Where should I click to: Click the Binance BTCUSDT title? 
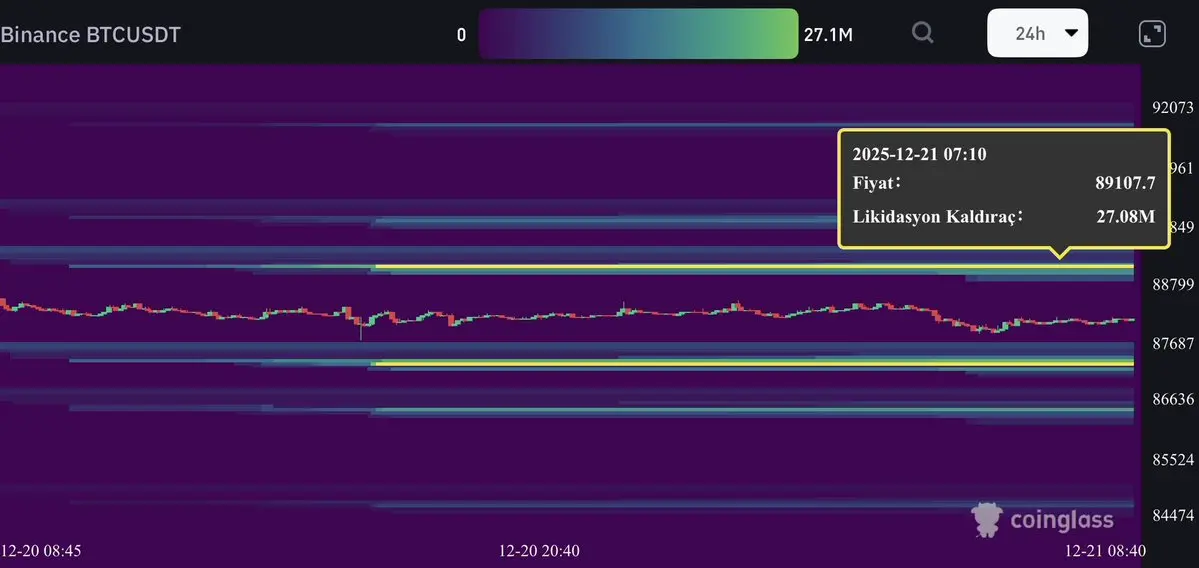click(89, 34)
